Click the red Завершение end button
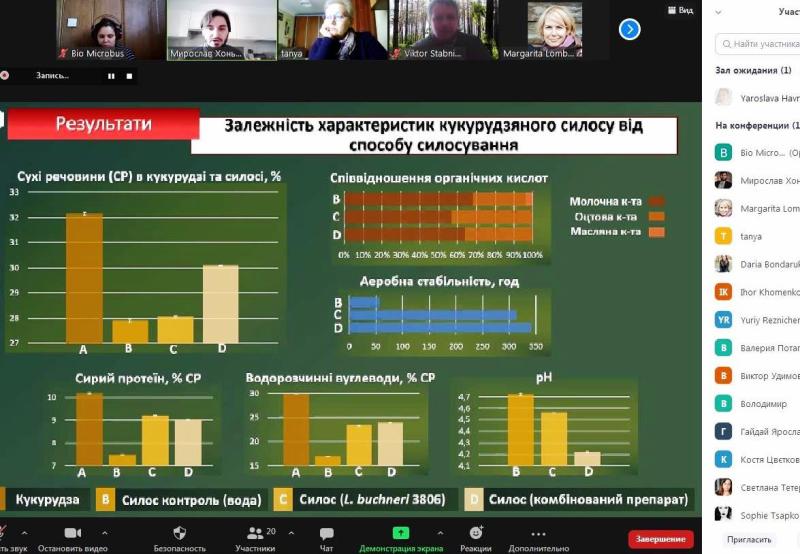Screen dimensions: 800x554 point(660,539)
